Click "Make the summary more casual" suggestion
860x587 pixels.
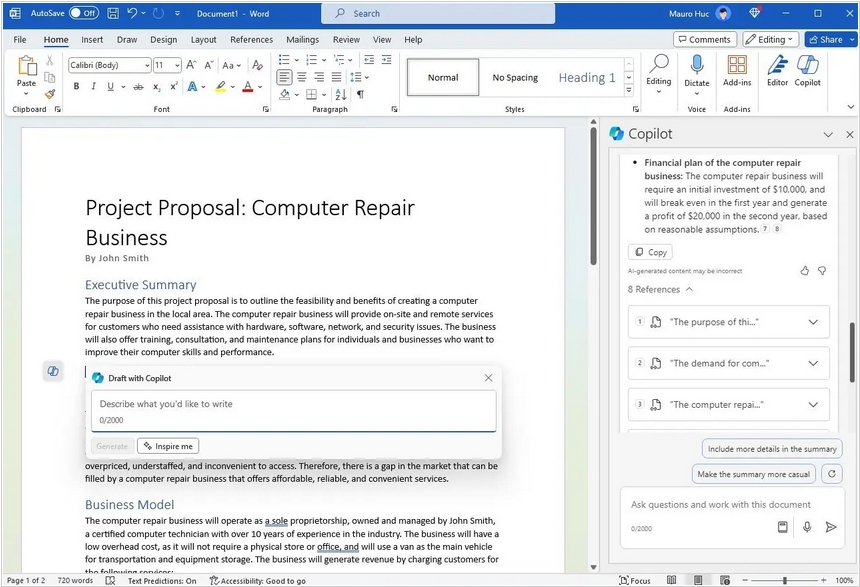click(x=754, y=474)
